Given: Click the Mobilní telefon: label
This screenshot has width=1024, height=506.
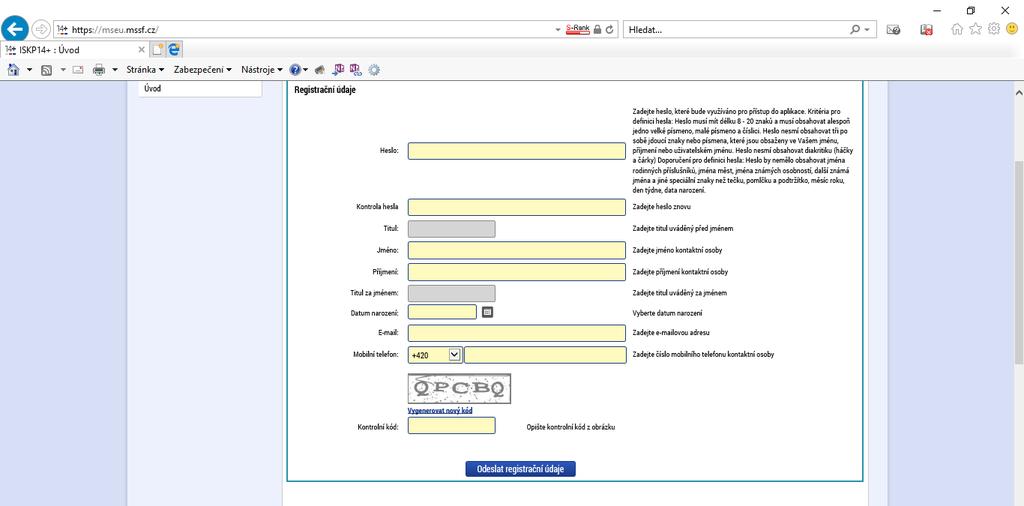Looking at the screenshot, I should (375, 355).
